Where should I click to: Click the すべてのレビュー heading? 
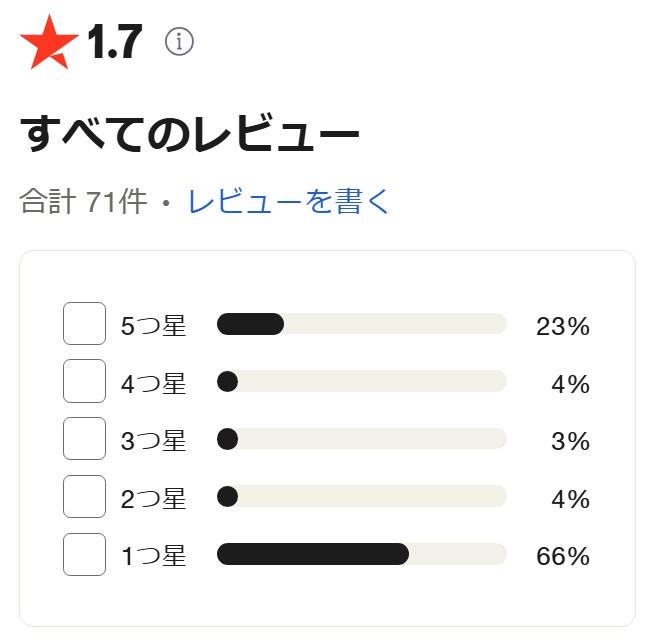[190, 133]
